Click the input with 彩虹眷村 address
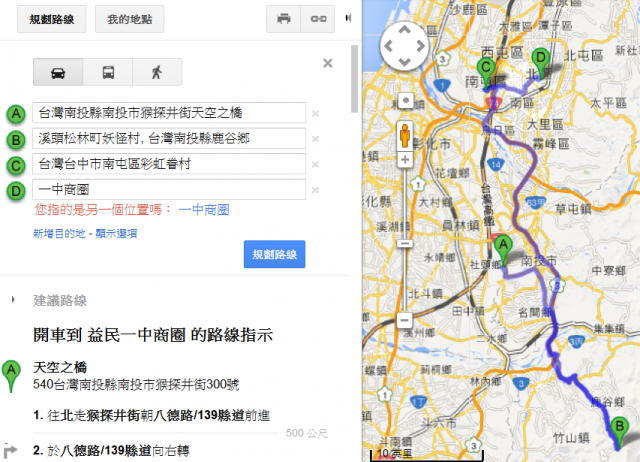Viewport: 640px width, 462px height. pyautogui.click(x=169, y=164)
